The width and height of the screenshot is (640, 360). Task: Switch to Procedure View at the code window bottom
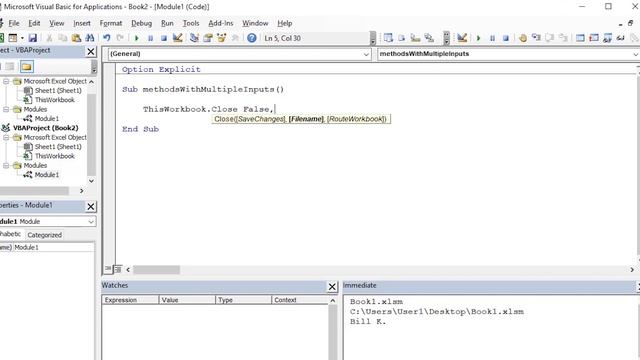[108, 269]
